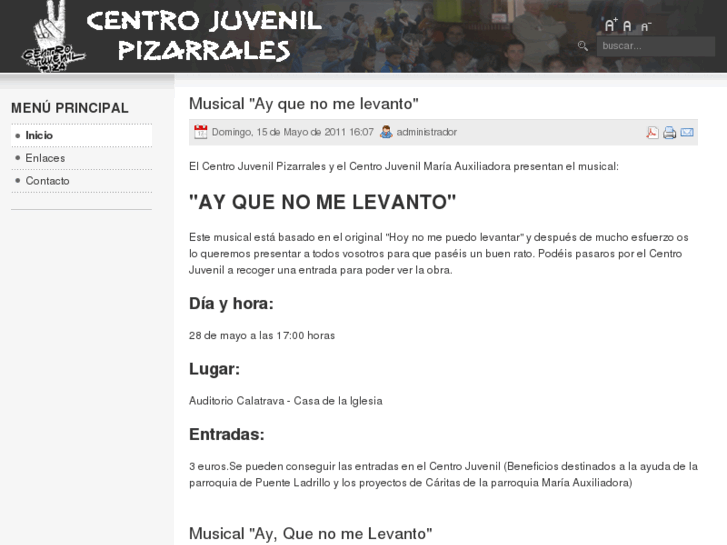Click the paragraph starting Este musical está basado
This screenshot has height=545, width=727.
point(439,254)
